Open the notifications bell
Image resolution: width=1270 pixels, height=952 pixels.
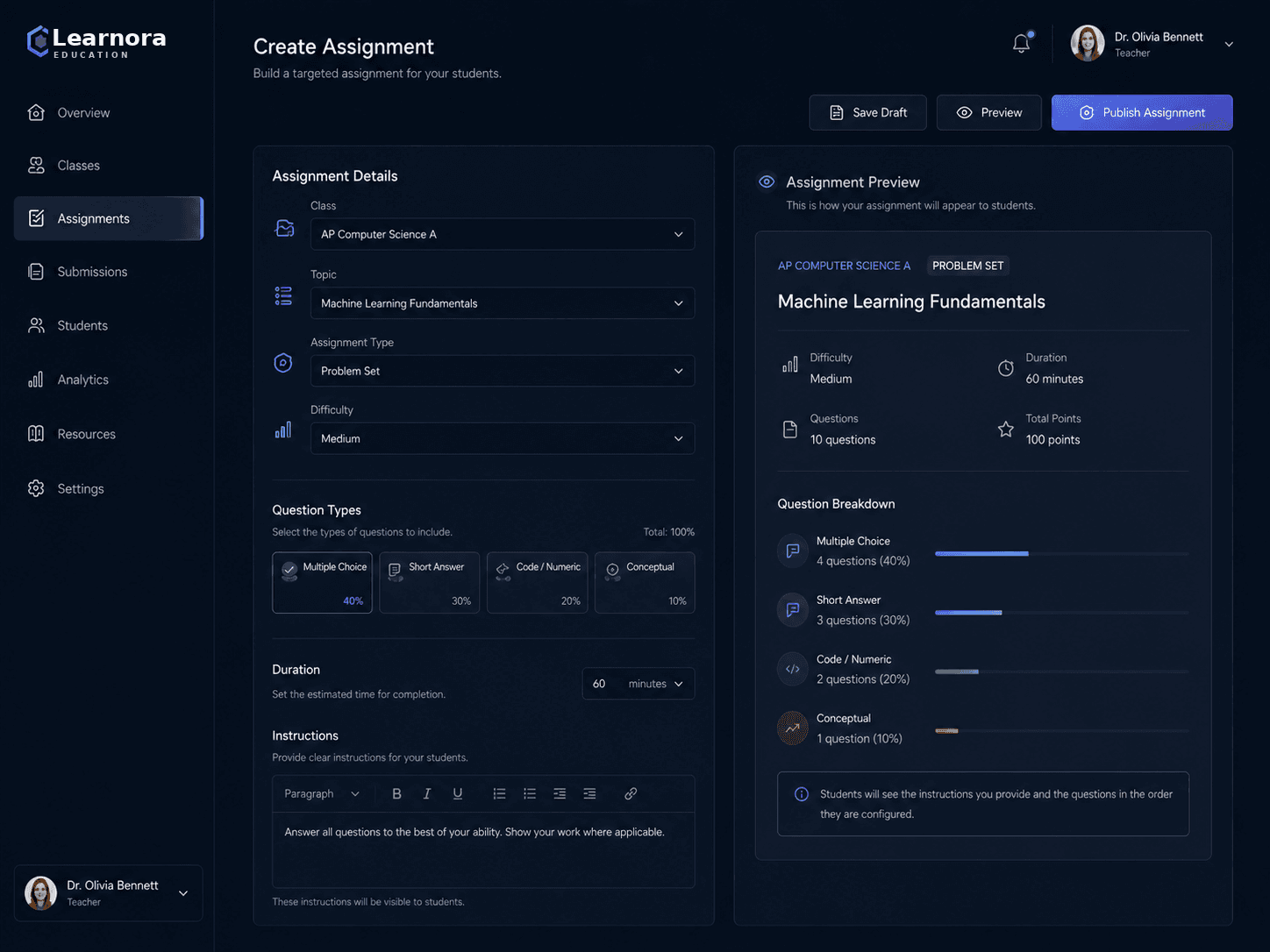pyautogui.click(x=1021, y=43)
